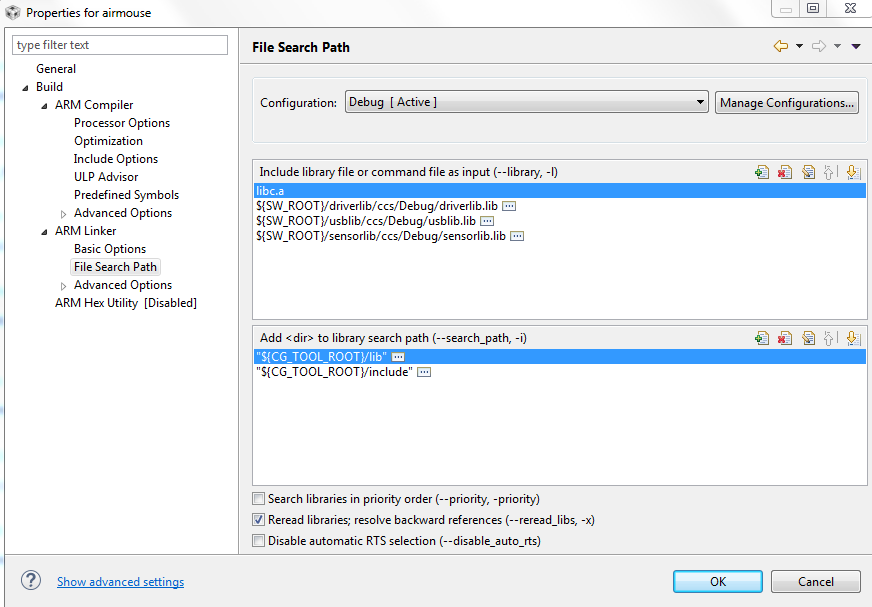The width and height of the screenshot is (872, 607).
Task: Open Show advanced settings link
Action: [x=120, y=581]
